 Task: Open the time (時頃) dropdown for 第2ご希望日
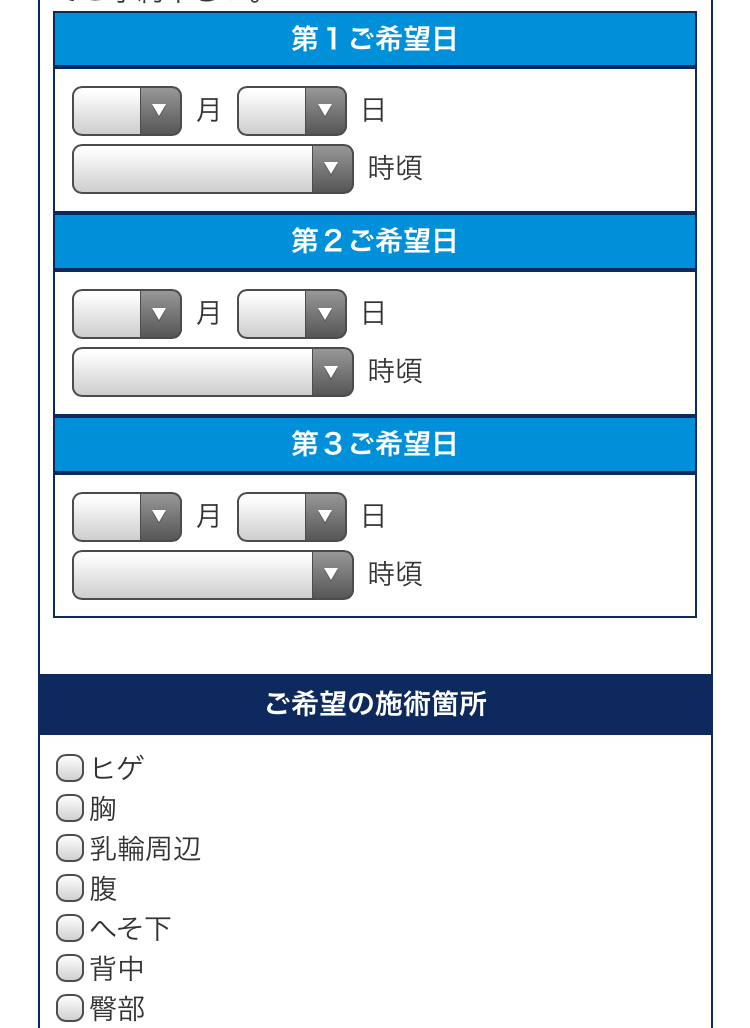[x=211, y=371]
